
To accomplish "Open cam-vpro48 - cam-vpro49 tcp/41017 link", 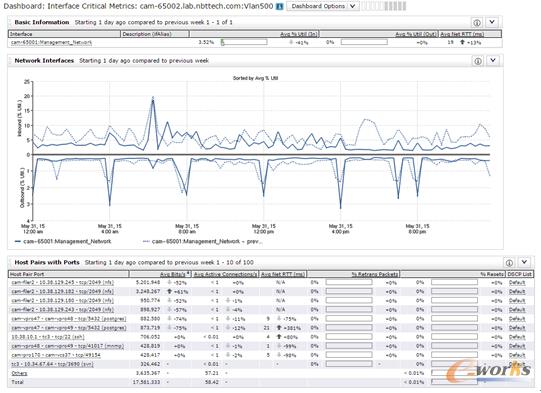I will point(68,346).
